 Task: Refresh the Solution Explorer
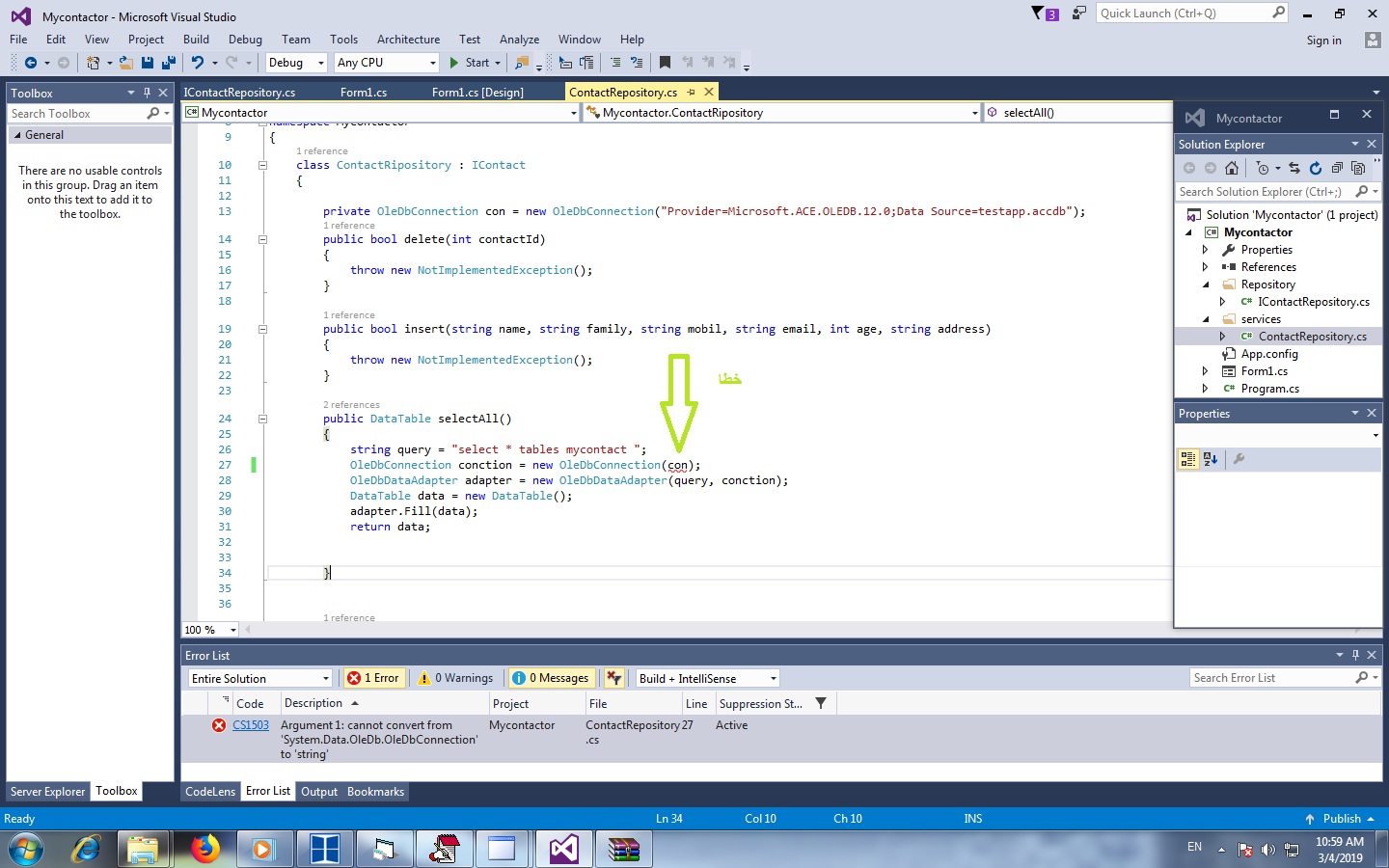pos(1315,168)
